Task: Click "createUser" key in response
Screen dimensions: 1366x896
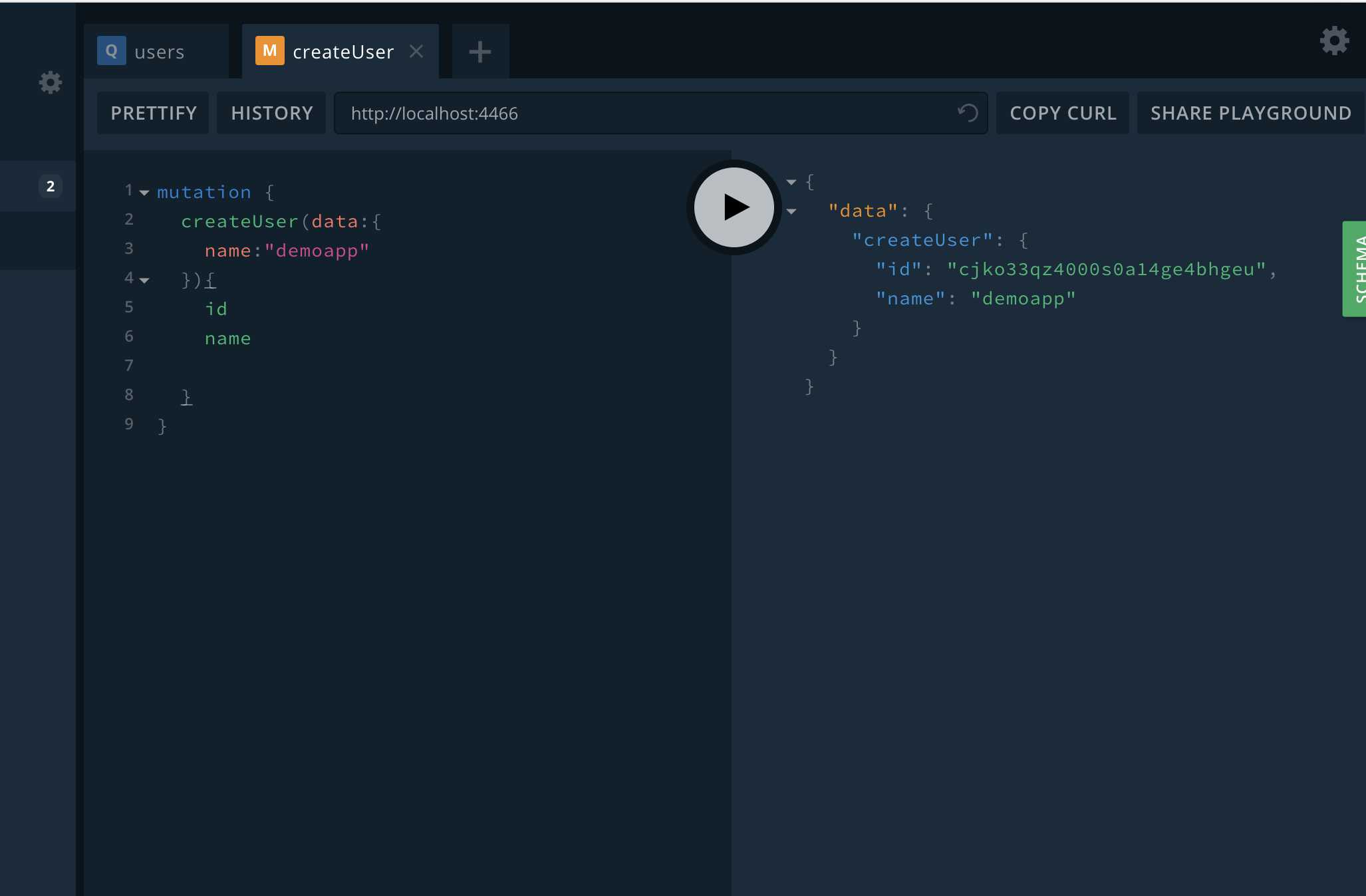Action: coord(922,240)
